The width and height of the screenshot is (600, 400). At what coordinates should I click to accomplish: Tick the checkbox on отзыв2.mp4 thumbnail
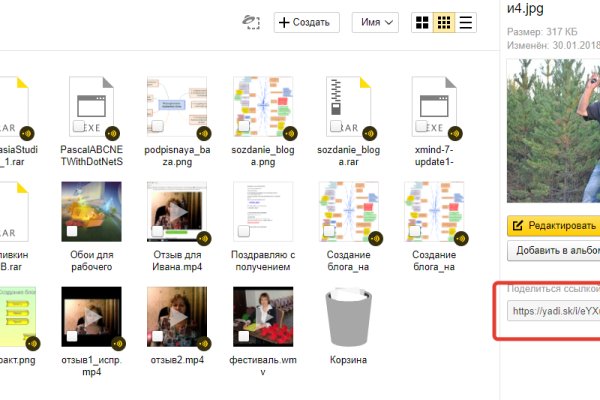(x=157, y=337)
